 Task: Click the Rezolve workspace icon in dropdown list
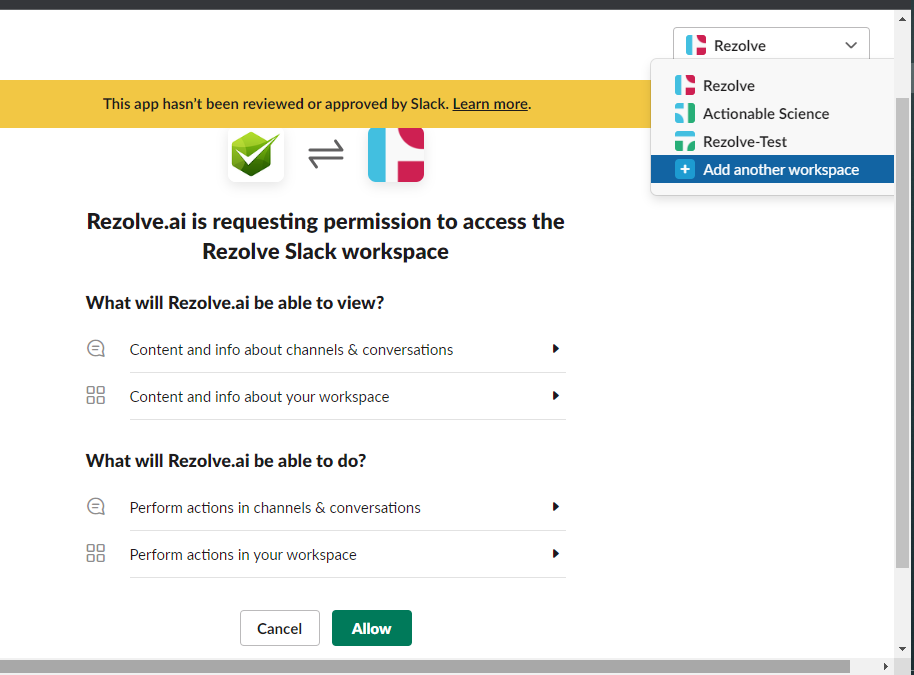coord(684,85)
